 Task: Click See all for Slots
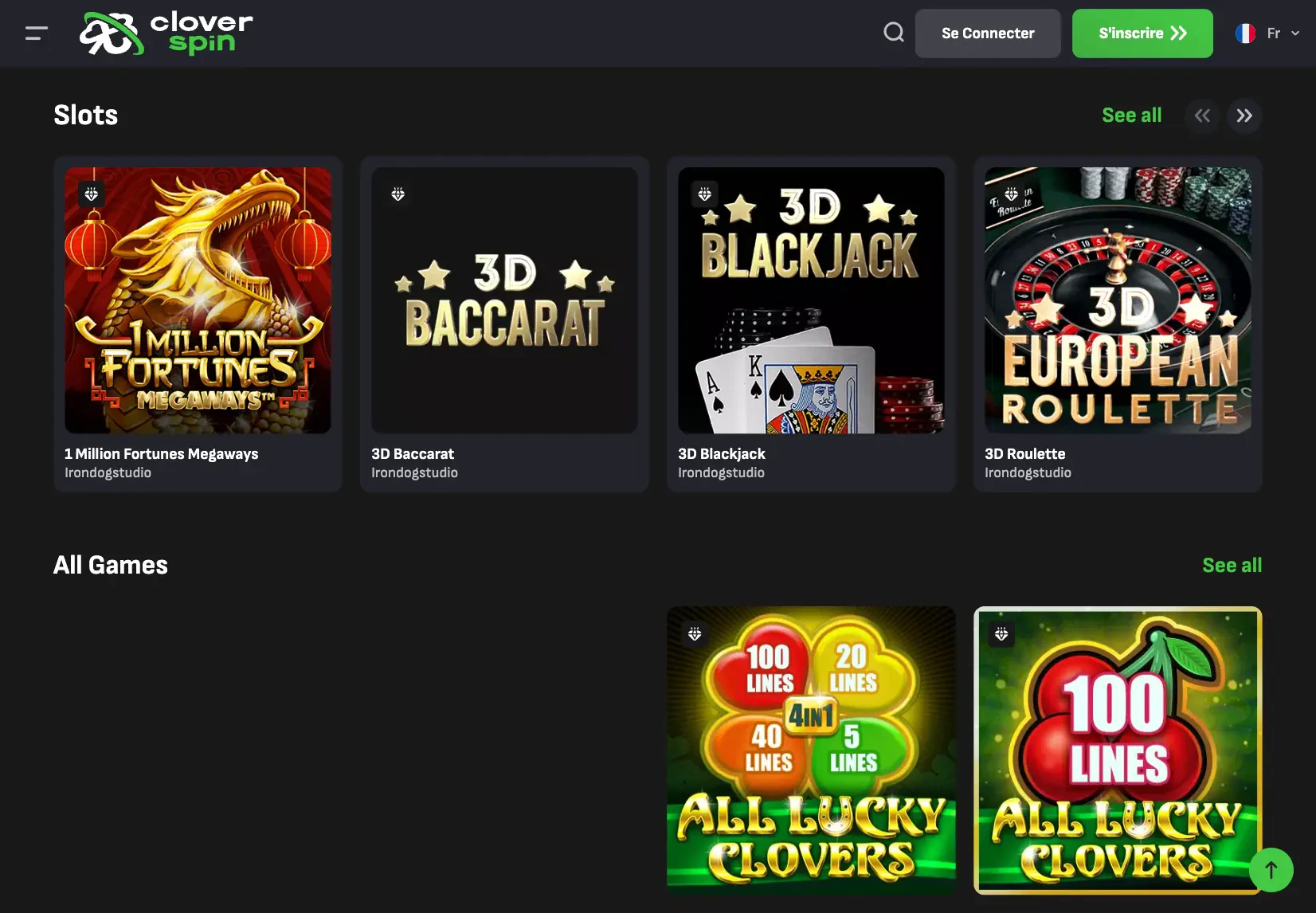pyautogui.click(x=1131, y=116)
